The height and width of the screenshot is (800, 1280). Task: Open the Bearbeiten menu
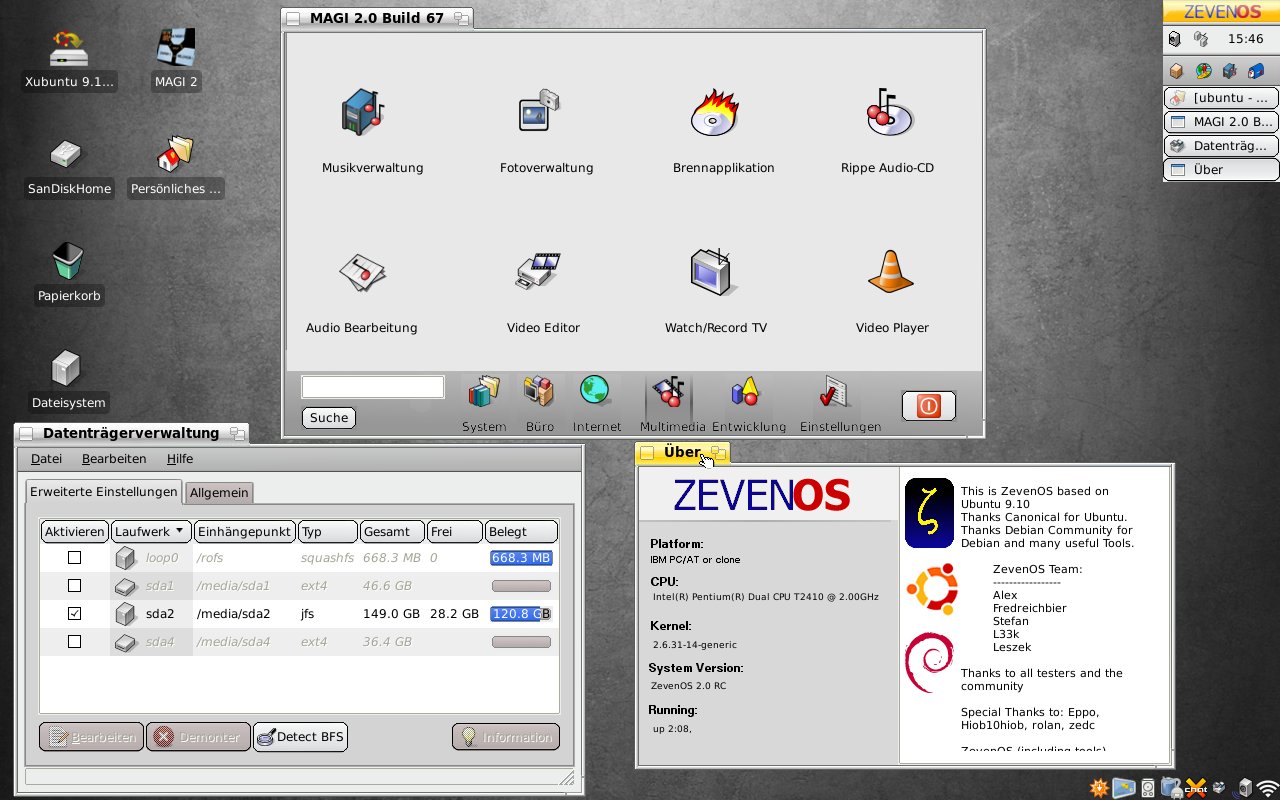(x=114, y=459)
